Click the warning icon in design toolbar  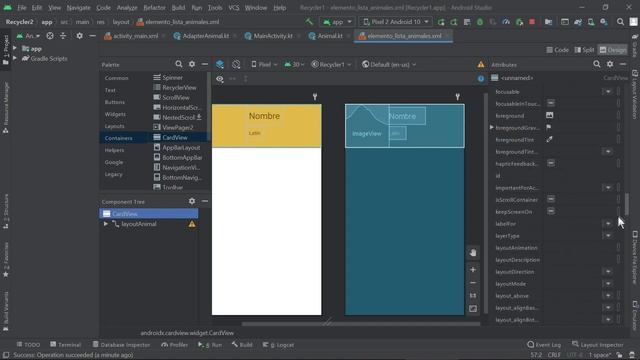click(x=481, y=64)
